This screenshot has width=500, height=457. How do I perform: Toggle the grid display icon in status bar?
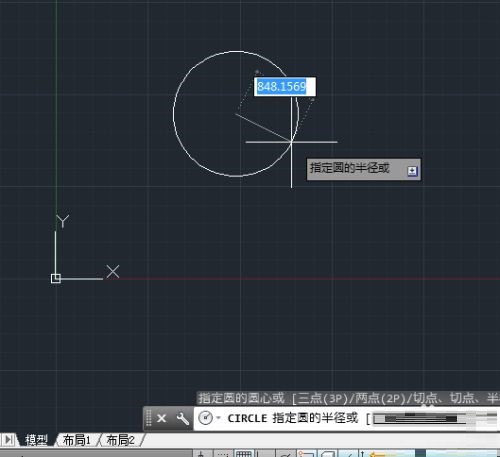pos(244,454)
